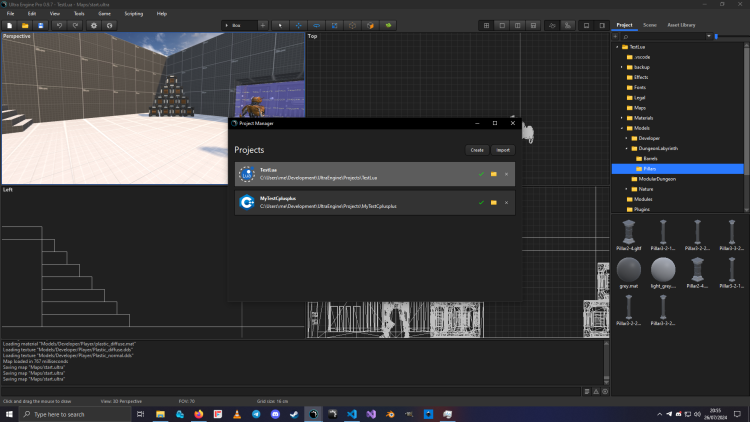
Task: Collapse the Models folder
Action: click(622, 128)
